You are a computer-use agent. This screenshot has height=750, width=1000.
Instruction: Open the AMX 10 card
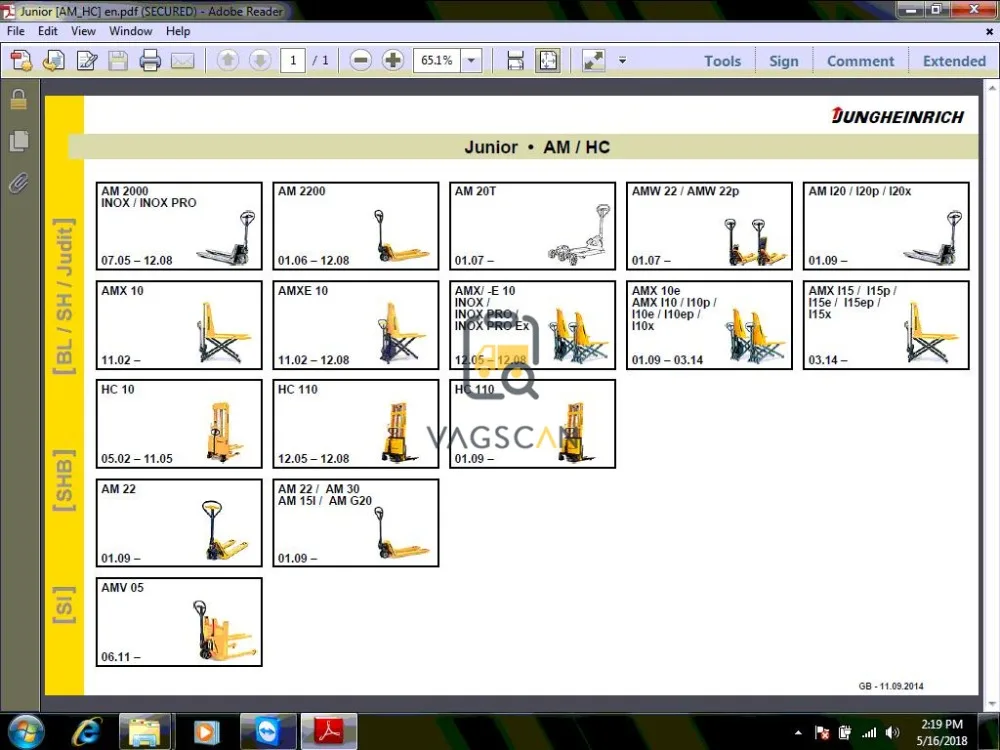pyautogui.click(x=179, y=325)
